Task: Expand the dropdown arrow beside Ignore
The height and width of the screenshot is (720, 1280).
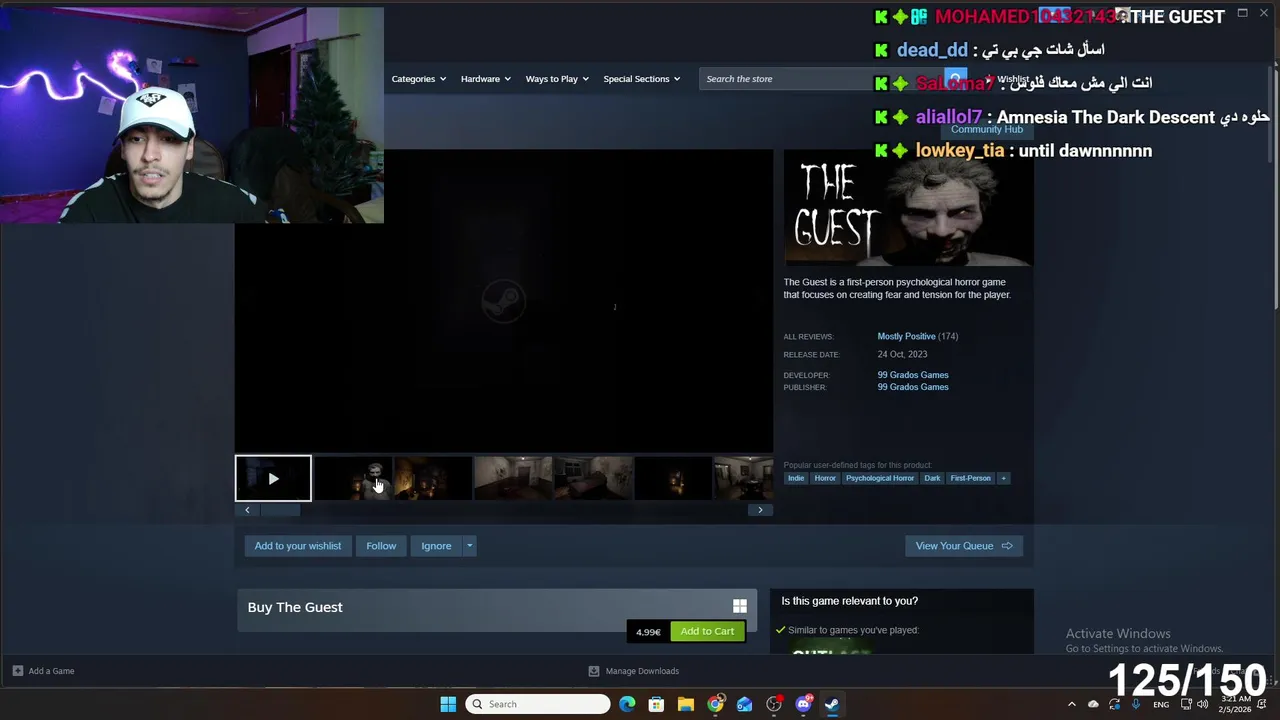Action: [469, 546]
